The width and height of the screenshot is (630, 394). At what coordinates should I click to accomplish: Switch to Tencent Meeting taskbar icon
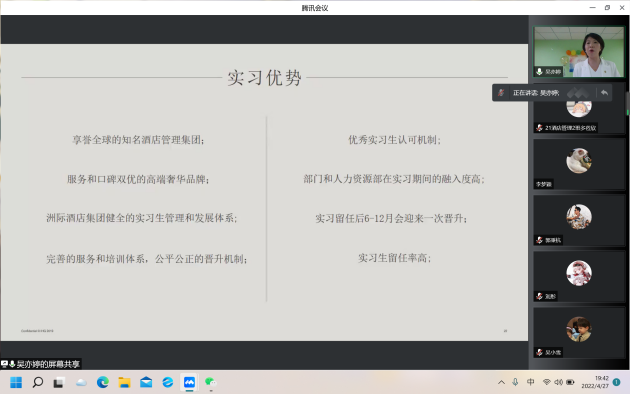point(189,382)
